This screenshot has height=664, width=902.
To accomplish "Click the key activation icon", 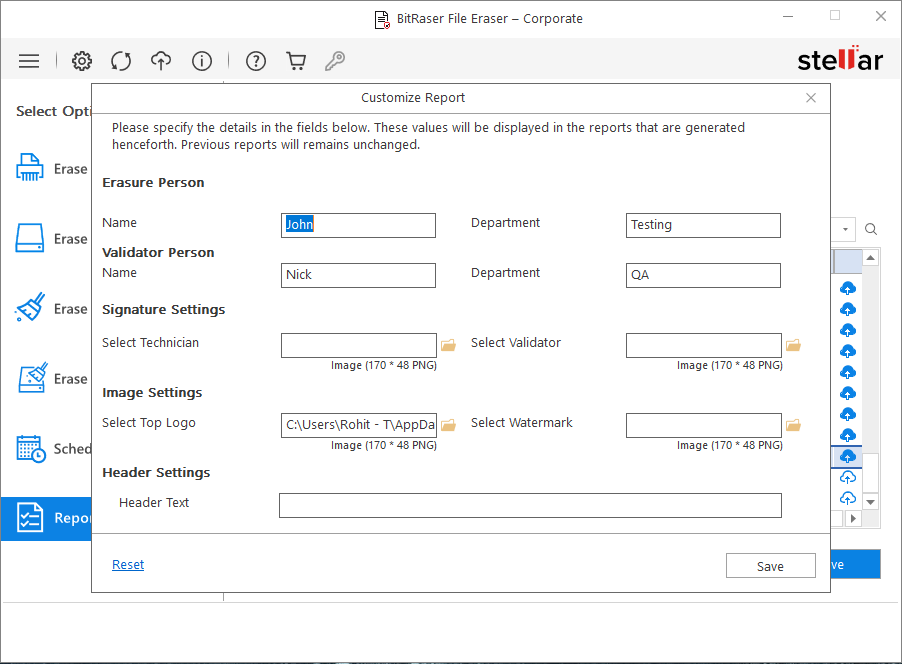I will pyautogui.click(x=335, y=61).
